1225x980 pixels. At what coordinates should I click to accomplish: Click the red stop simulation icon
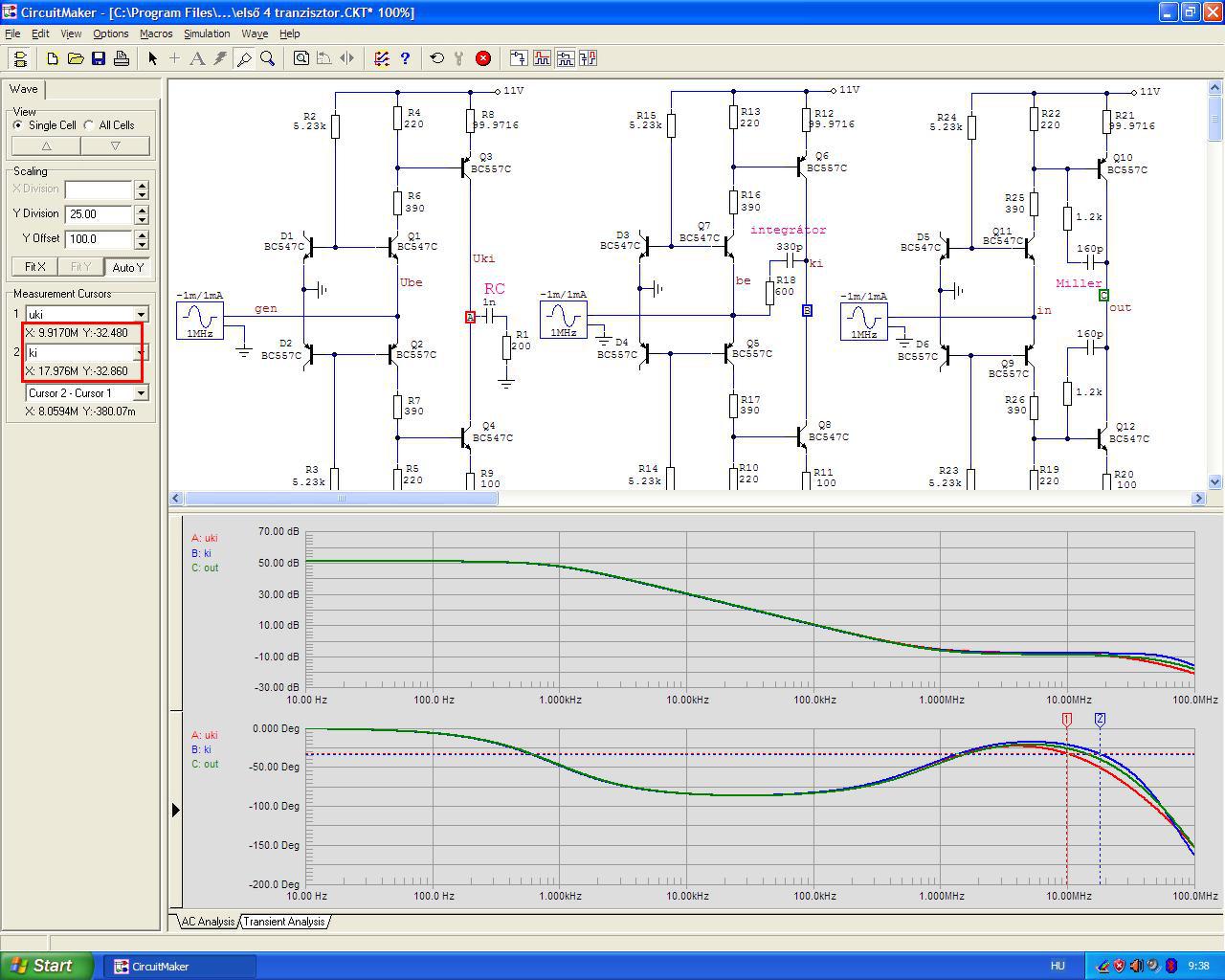[x=483, y=58]
